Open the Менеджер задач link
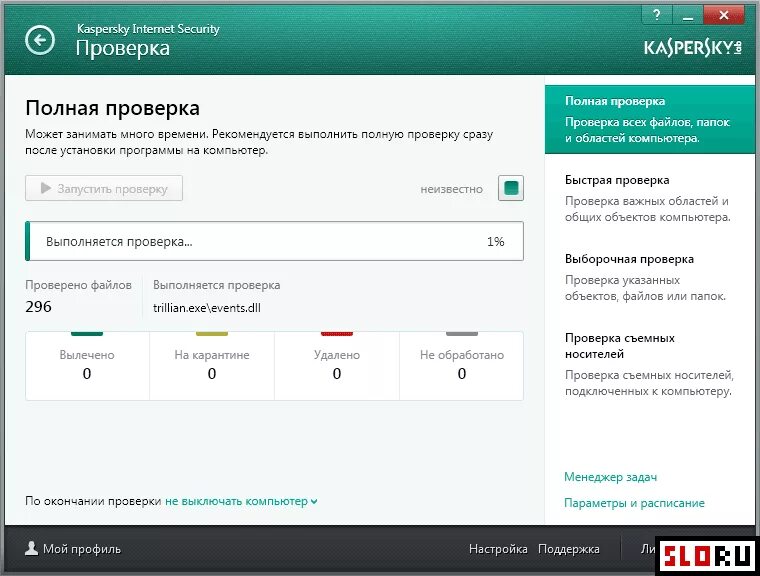The width and height of the screenshot is (760, 576). 610,477
